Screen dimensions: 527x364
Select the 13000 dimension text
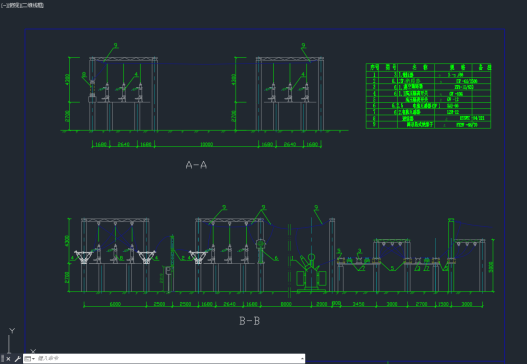(206, 144)
